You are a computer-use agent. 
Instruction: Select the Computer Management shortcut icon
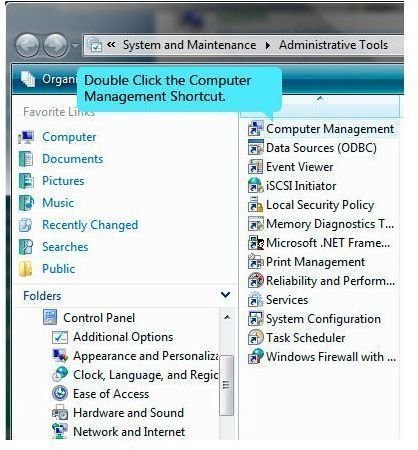[256, 129]
